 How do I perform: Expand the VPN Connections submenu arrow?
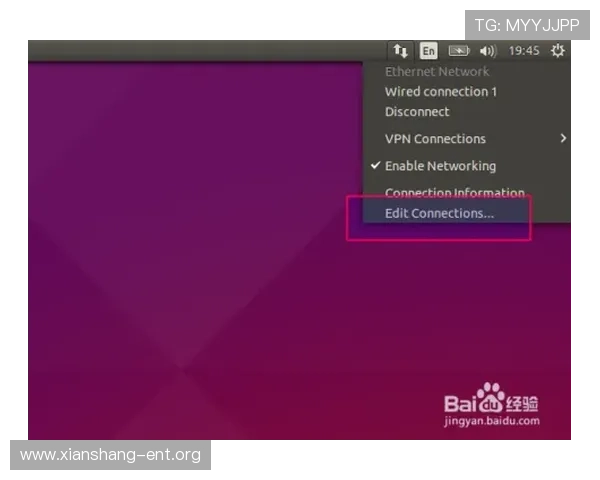point(563,138)
